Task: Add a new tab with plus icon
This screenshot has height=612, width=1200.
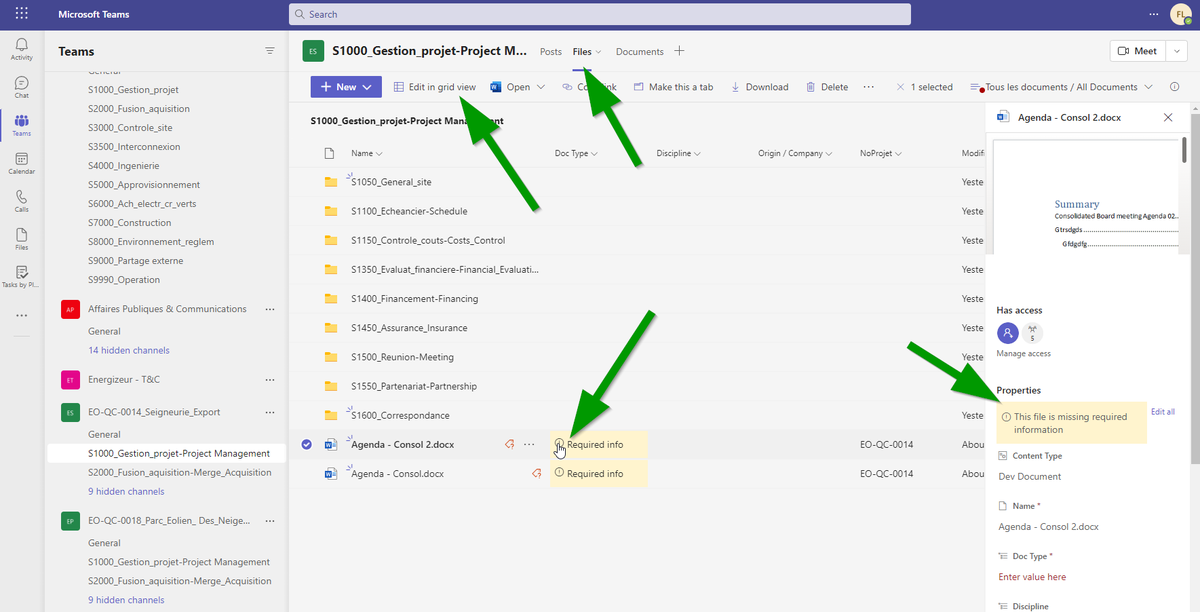Action: point(679,51)
